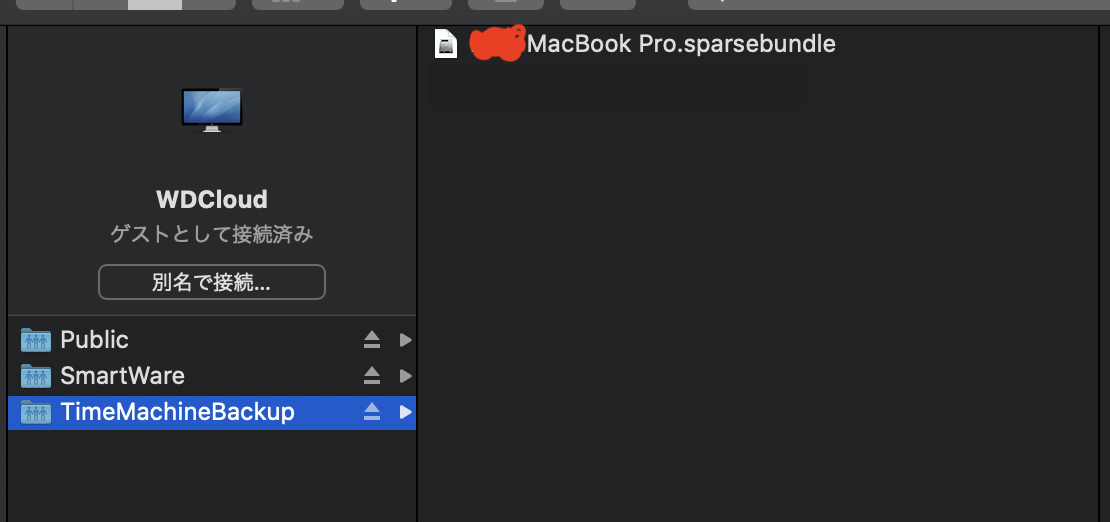Click the SmartWare shared folder icon

click(36, 376)
